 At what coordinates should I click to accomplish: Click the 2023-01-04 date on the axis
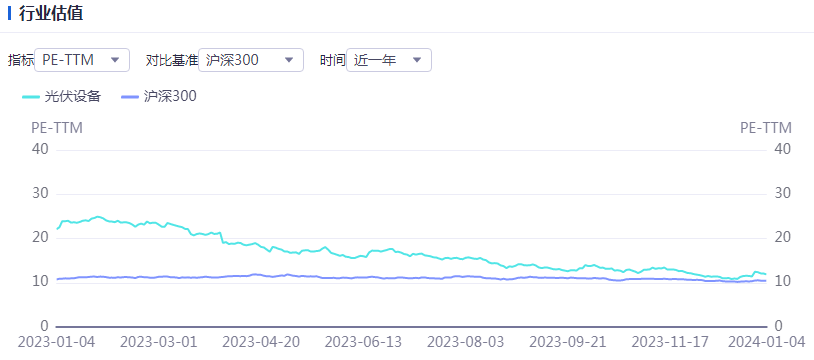48,341
